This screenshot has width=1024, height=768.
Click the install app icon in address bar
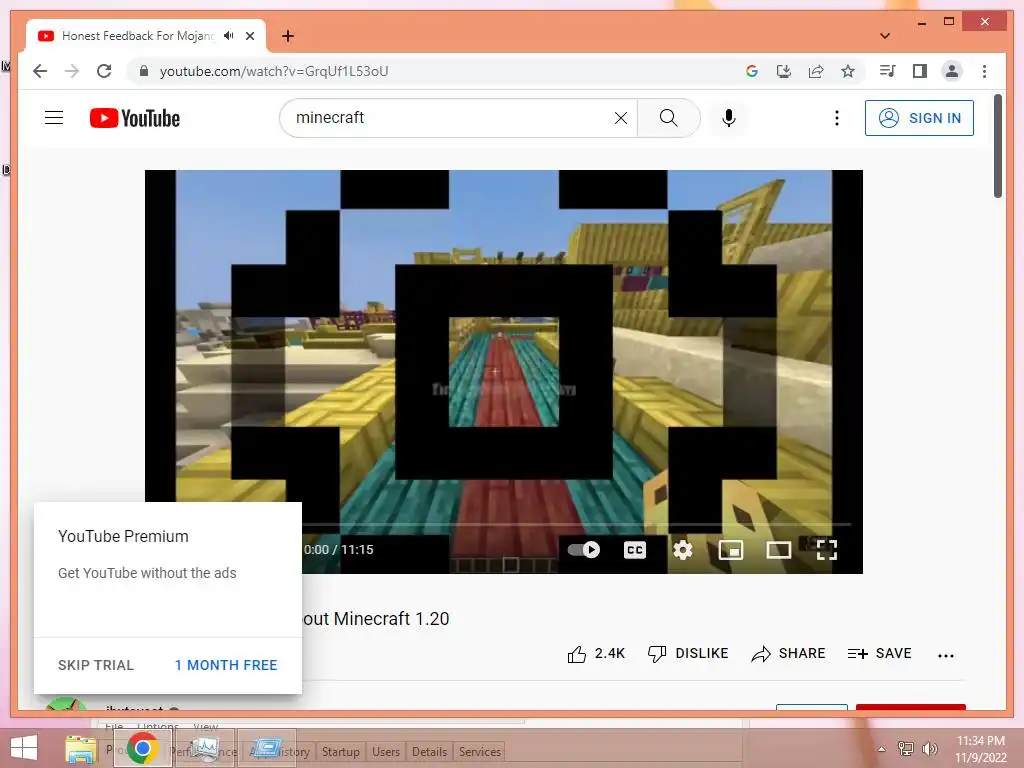coord(784,71)
